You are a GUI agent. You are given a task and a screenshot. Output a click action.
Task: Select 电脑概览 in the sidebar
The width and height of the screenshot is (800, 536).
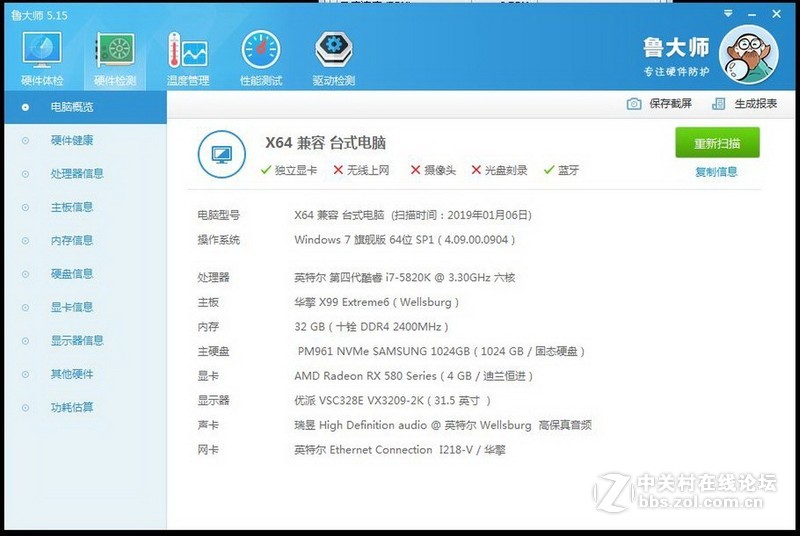coord(85,107)
